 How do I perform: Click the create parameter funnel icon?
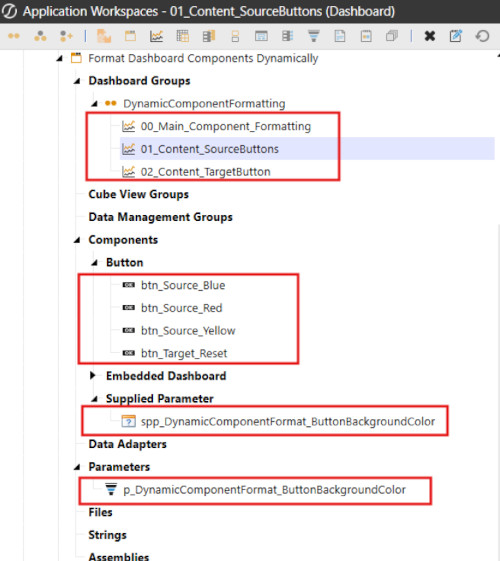pos(314,36)
